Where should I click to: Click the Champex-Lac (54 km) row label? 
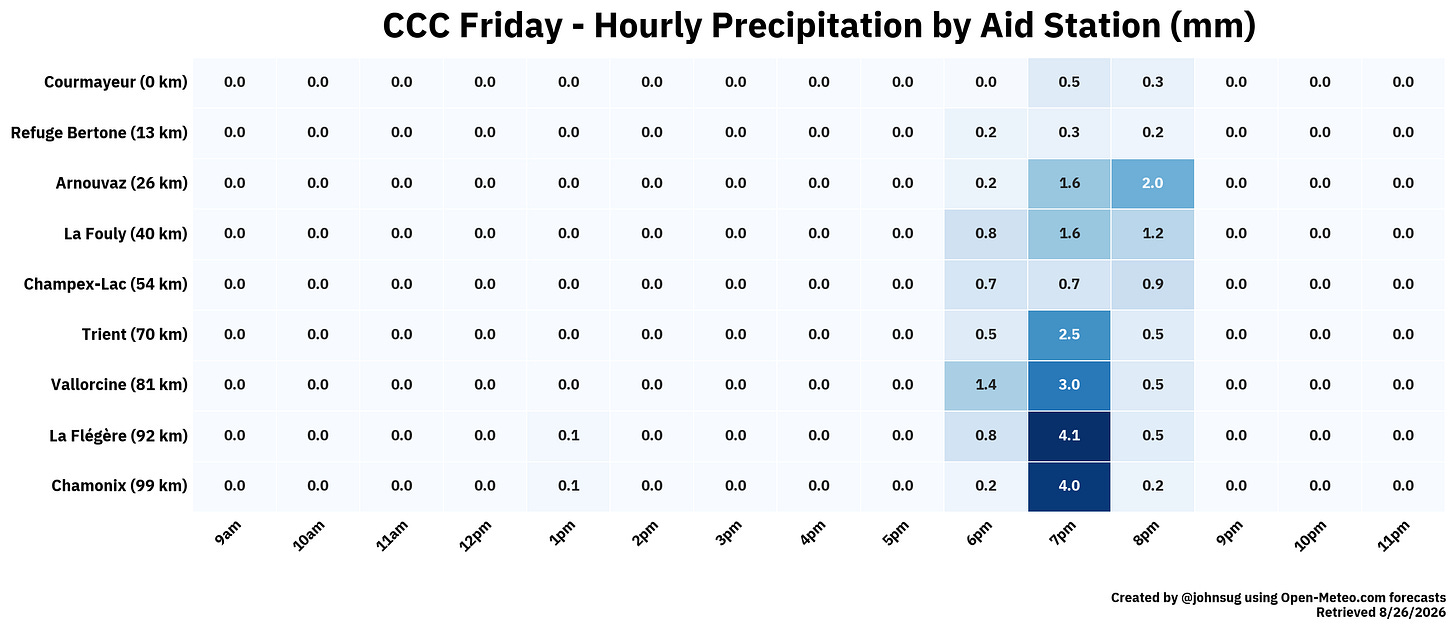[106, 284]
